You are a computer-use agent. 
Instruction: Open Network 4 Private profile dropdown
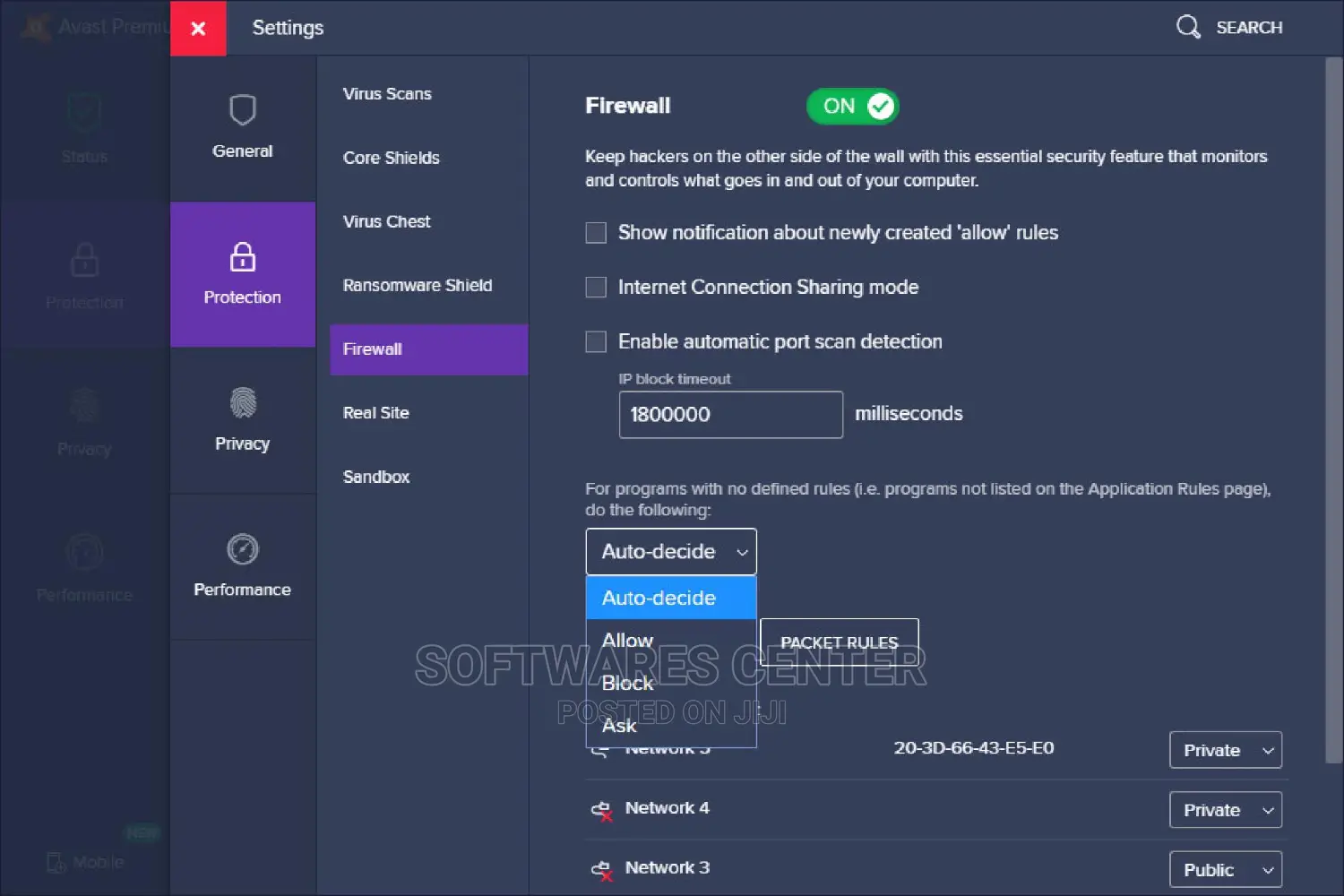1226,810
